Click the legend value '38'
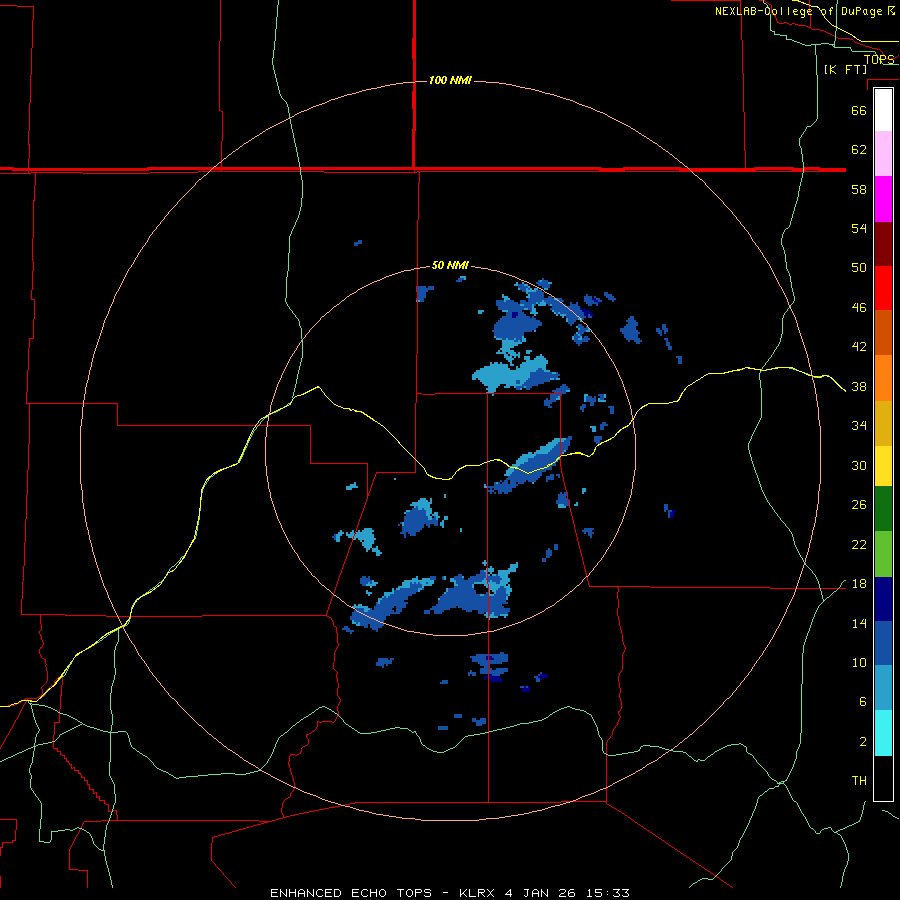900x900 pixels. 859,387
